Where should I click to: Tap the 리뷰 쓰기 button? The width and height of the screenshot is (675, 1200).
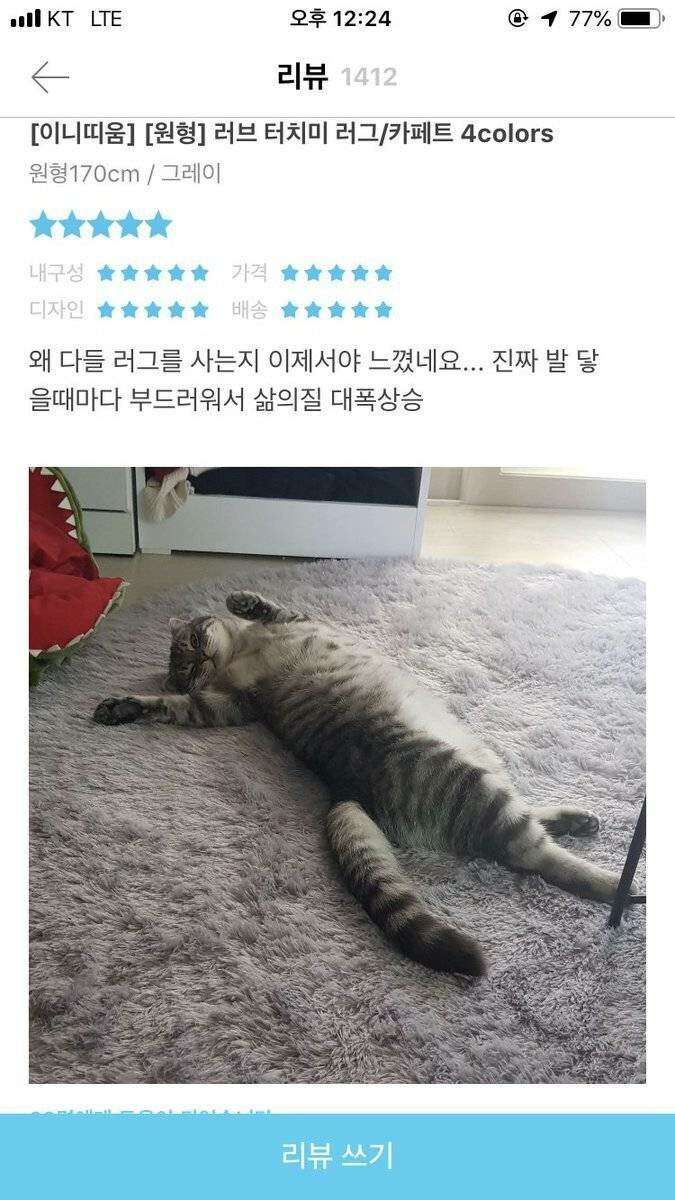pos(337,1157)
